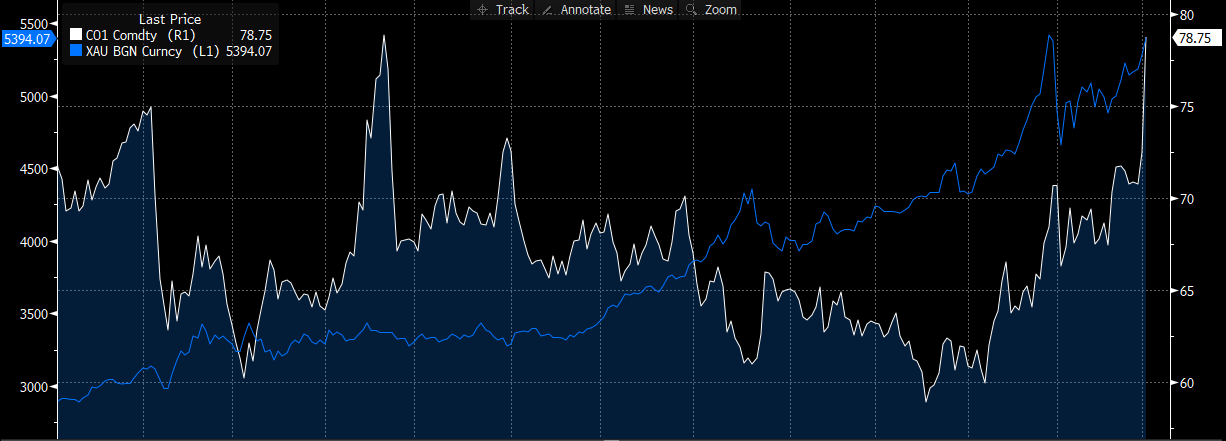Click the blue XAU BGN color swatch

[76, 51]
